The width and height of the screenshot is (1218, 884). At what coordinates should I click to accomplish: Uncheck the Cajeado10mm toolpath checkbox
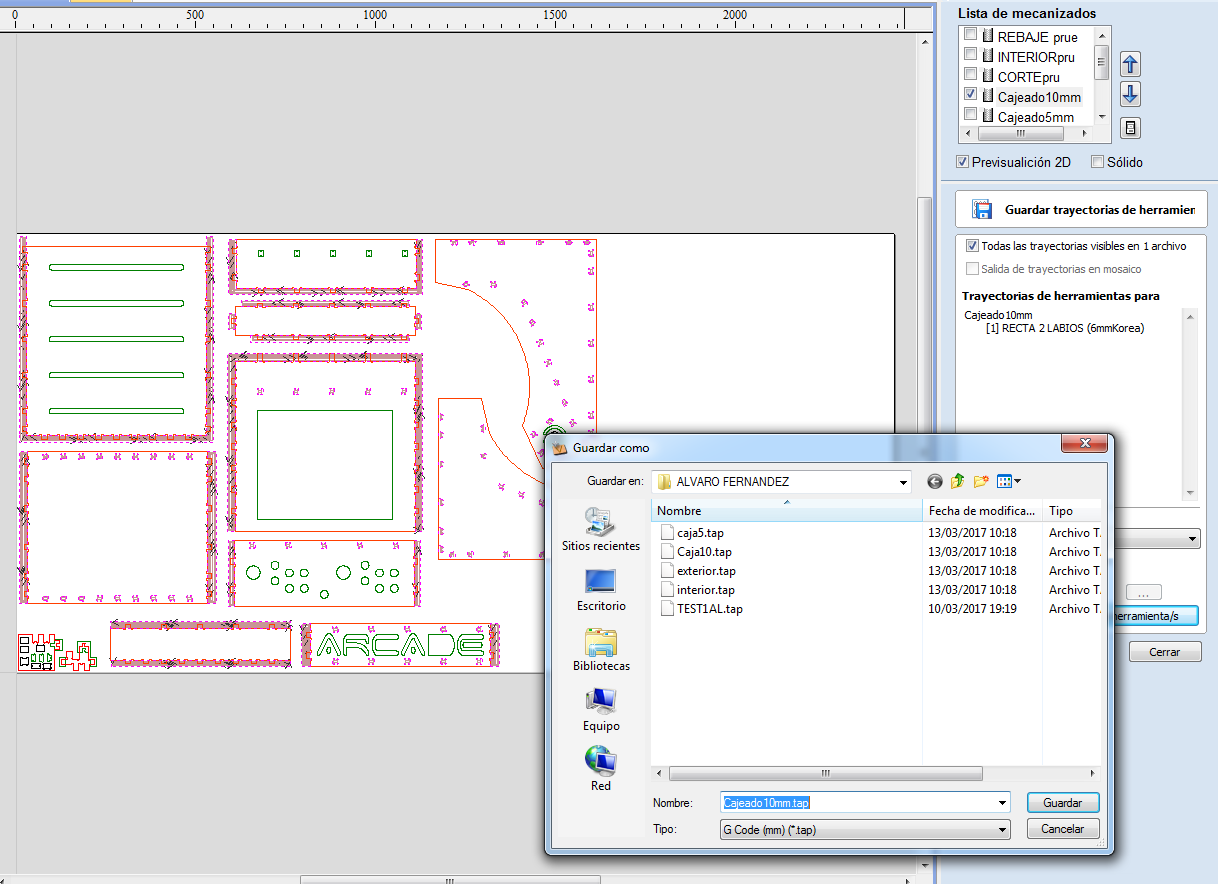970,94
